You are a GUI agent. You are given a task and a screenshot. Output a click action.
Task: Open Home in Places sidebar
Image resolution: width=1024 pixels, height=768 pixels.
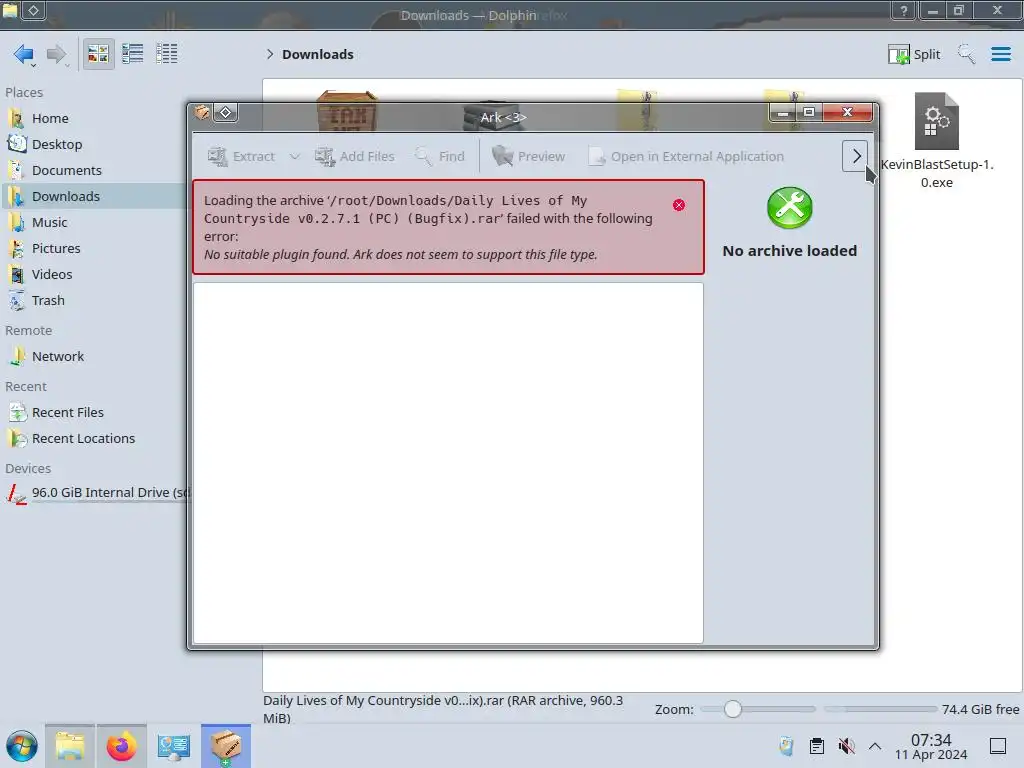click(x=50, y=118)
